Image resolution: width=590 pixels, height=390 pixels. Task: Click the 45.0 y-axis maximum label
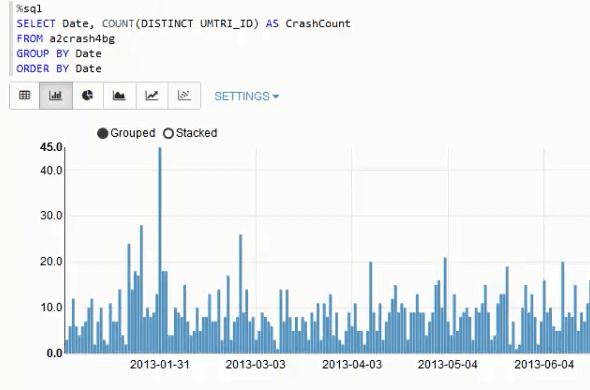[x=51, y=147]
